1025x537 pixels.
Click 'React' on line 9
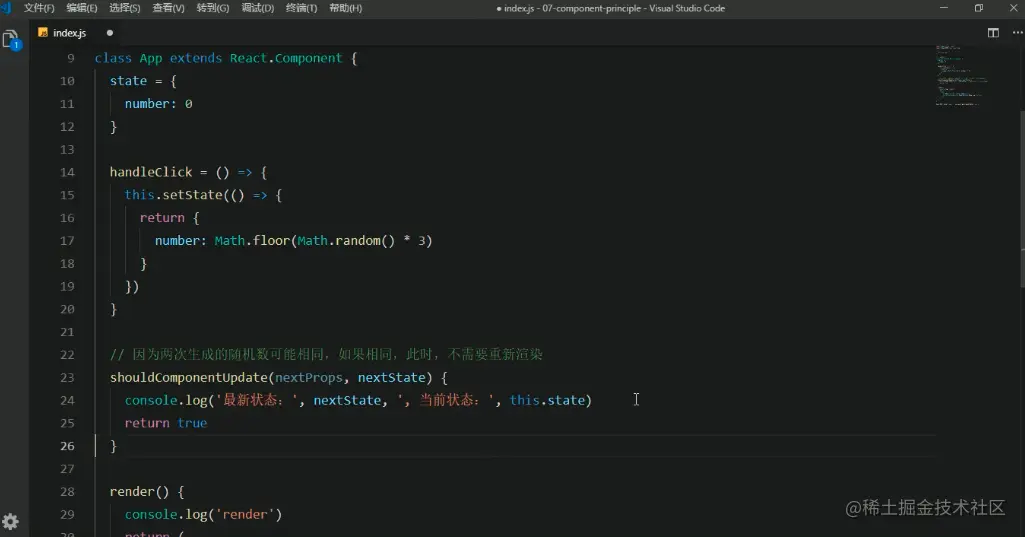[x=248, y=58]
